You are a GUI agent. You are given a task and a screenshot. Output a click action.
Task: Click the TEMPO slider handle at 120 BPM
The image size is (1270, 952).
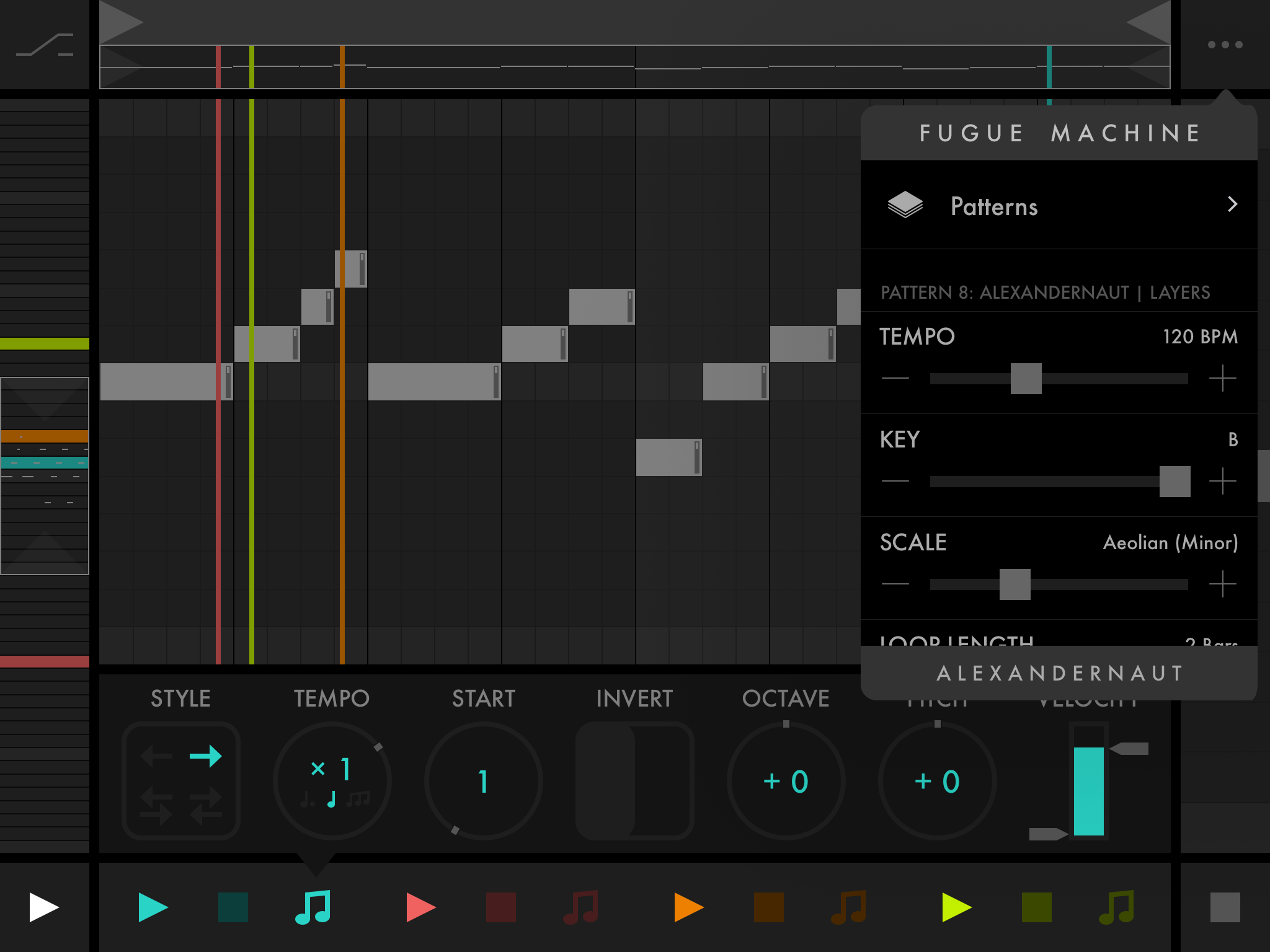pyautogui.click(x=1026, y=379)
